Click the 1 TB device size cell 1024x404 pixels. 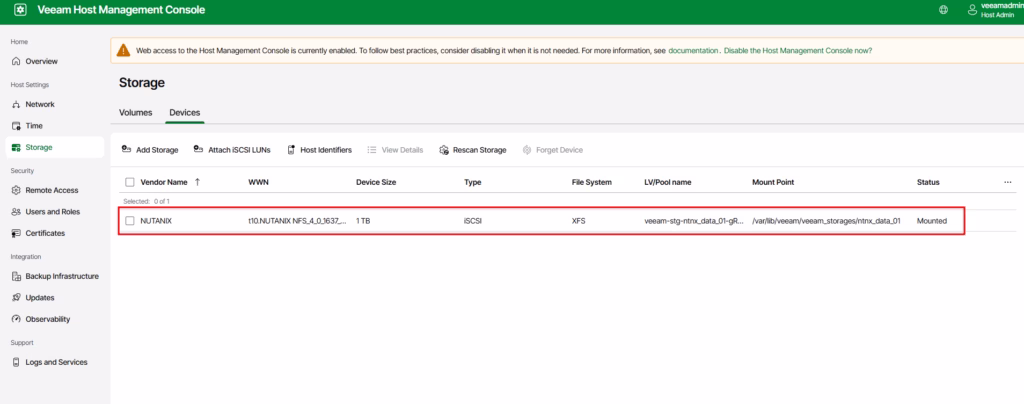[x=363, y=221]
